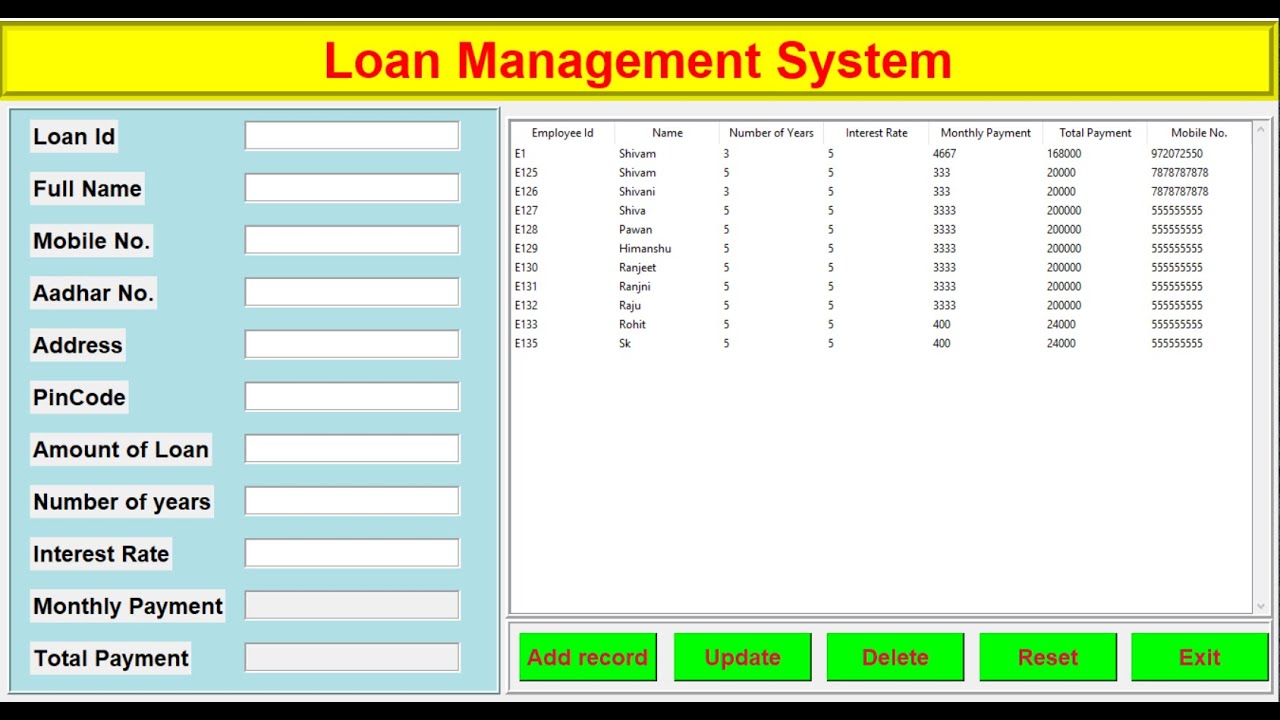Click the Interest Rate column header

click(x=876, y=133)
